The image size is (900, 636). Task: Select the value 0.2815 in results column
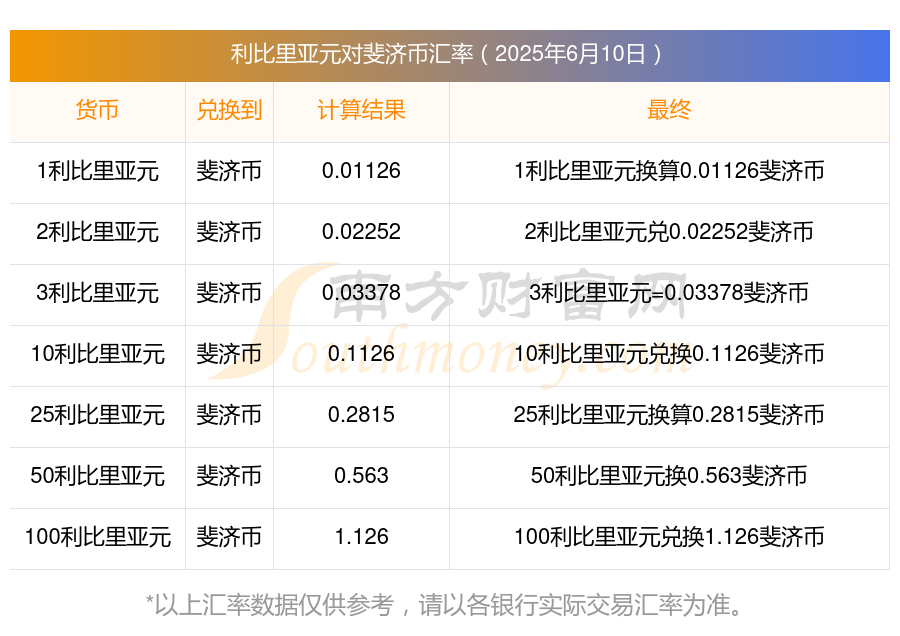coord(361,414)
